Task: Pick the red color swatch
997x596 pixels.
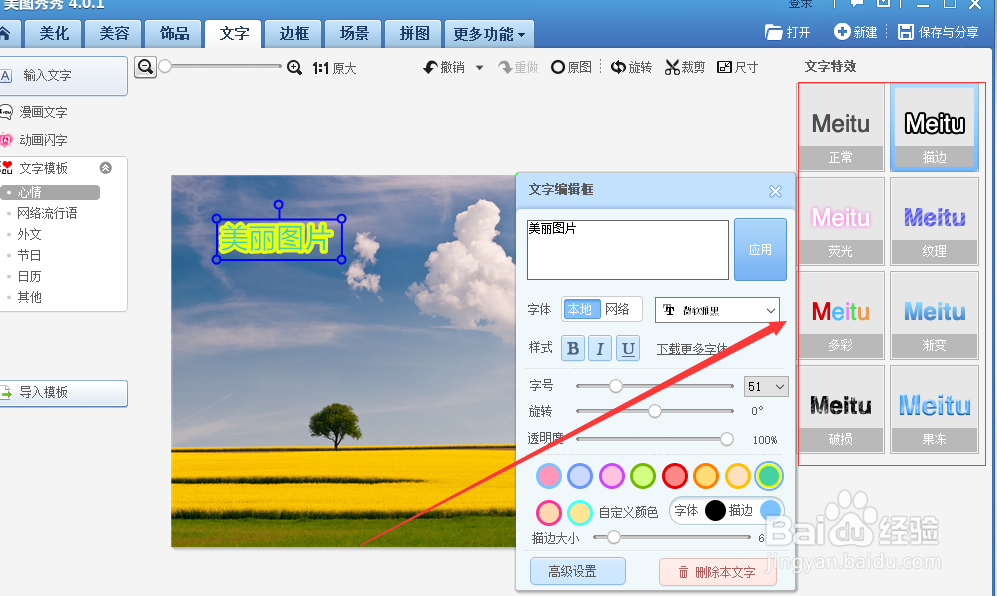Action: (x=675, y=476)
